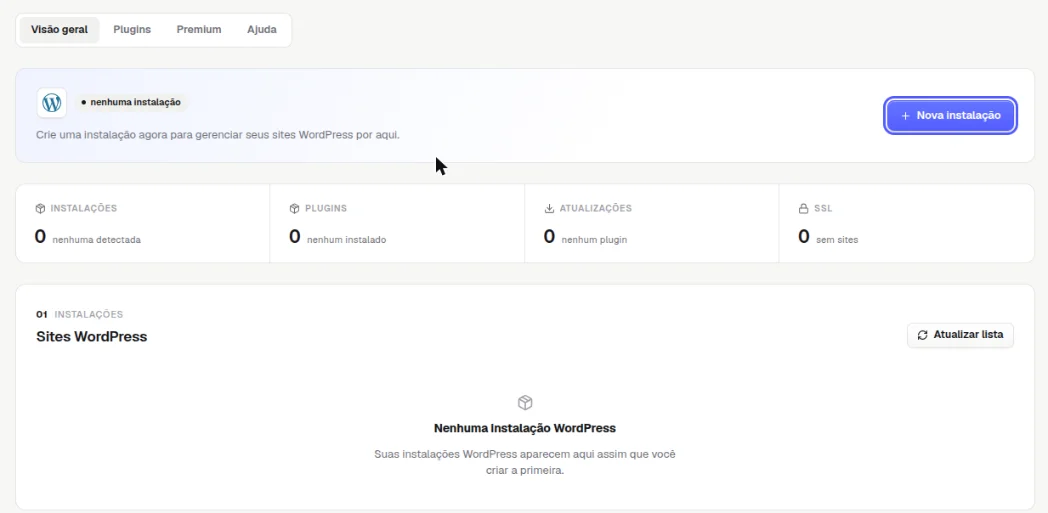Click the 'sem sites' text
The width and height of the screenshot is (1048, 513).
coord(837,240)
